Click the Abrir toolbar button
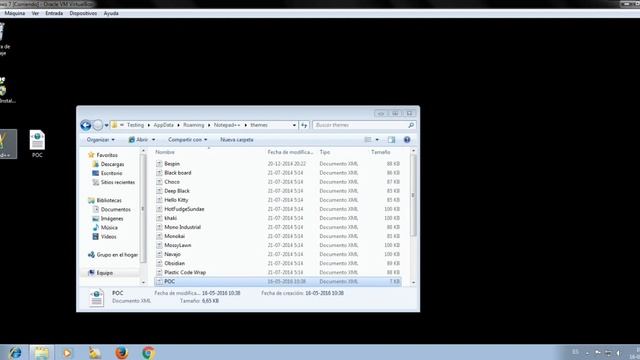Screen dimensions: 640x360 [138, 140]
